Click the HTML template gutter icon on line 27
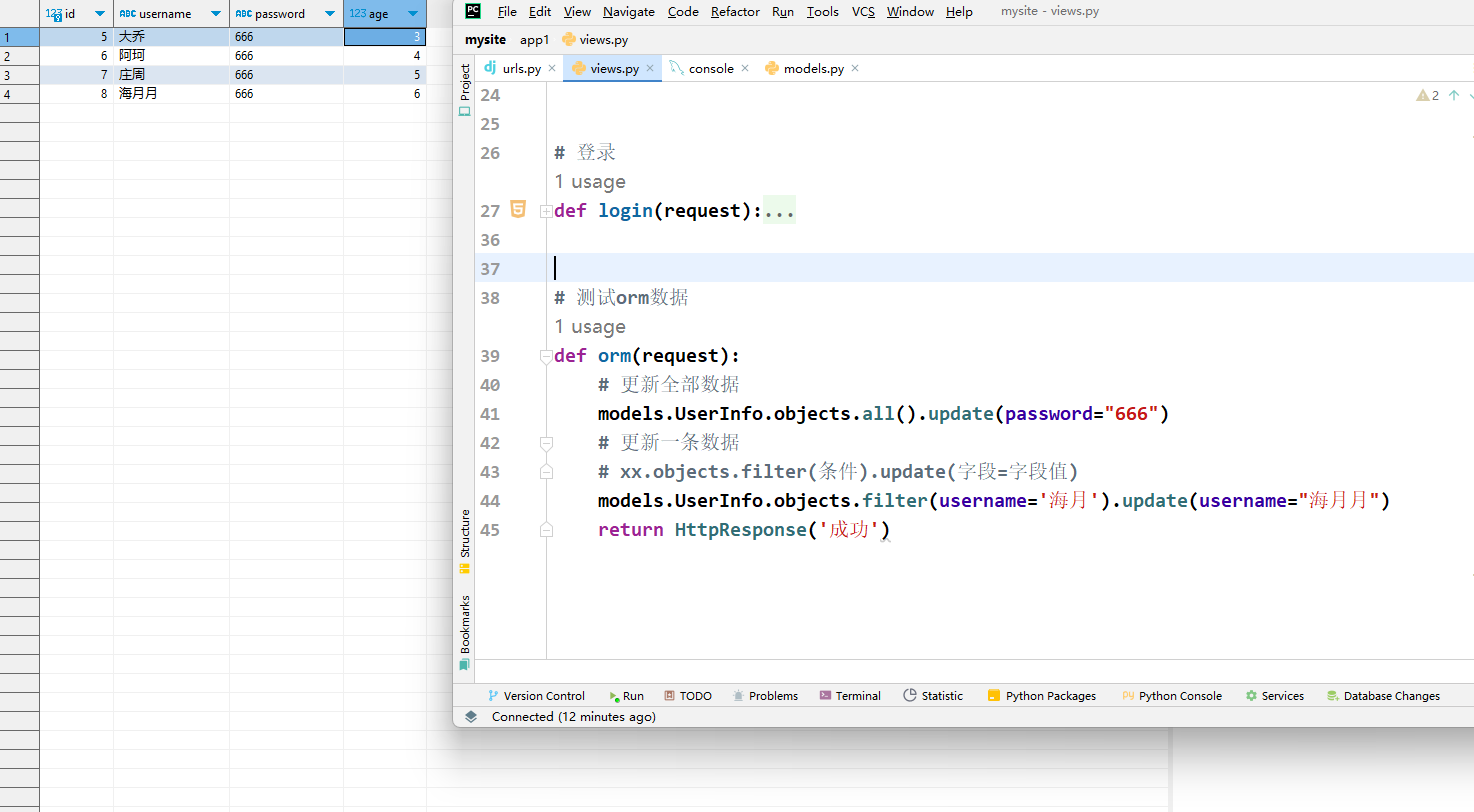1474x812 pixels. click(x=518, y=209)
